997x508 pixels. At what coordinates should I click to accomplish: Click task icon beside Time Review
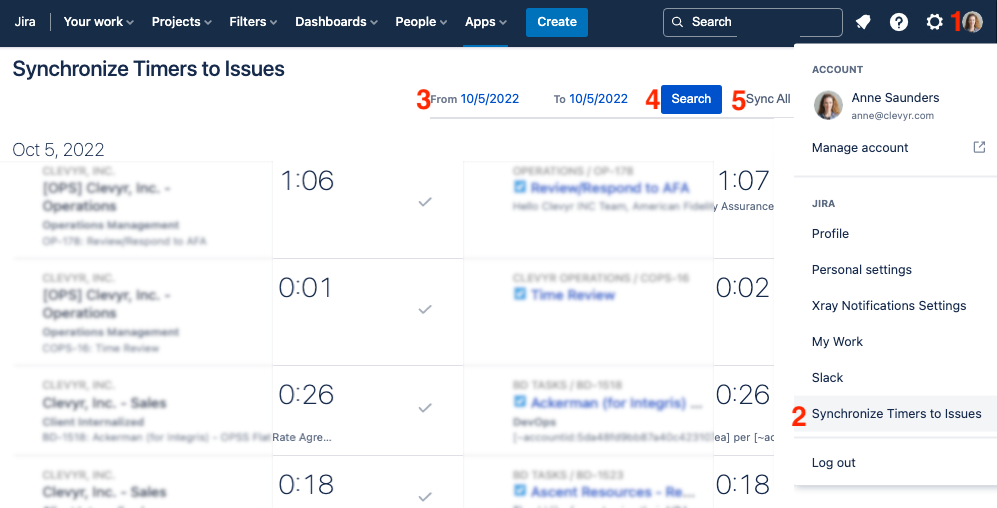click(520, 294)
